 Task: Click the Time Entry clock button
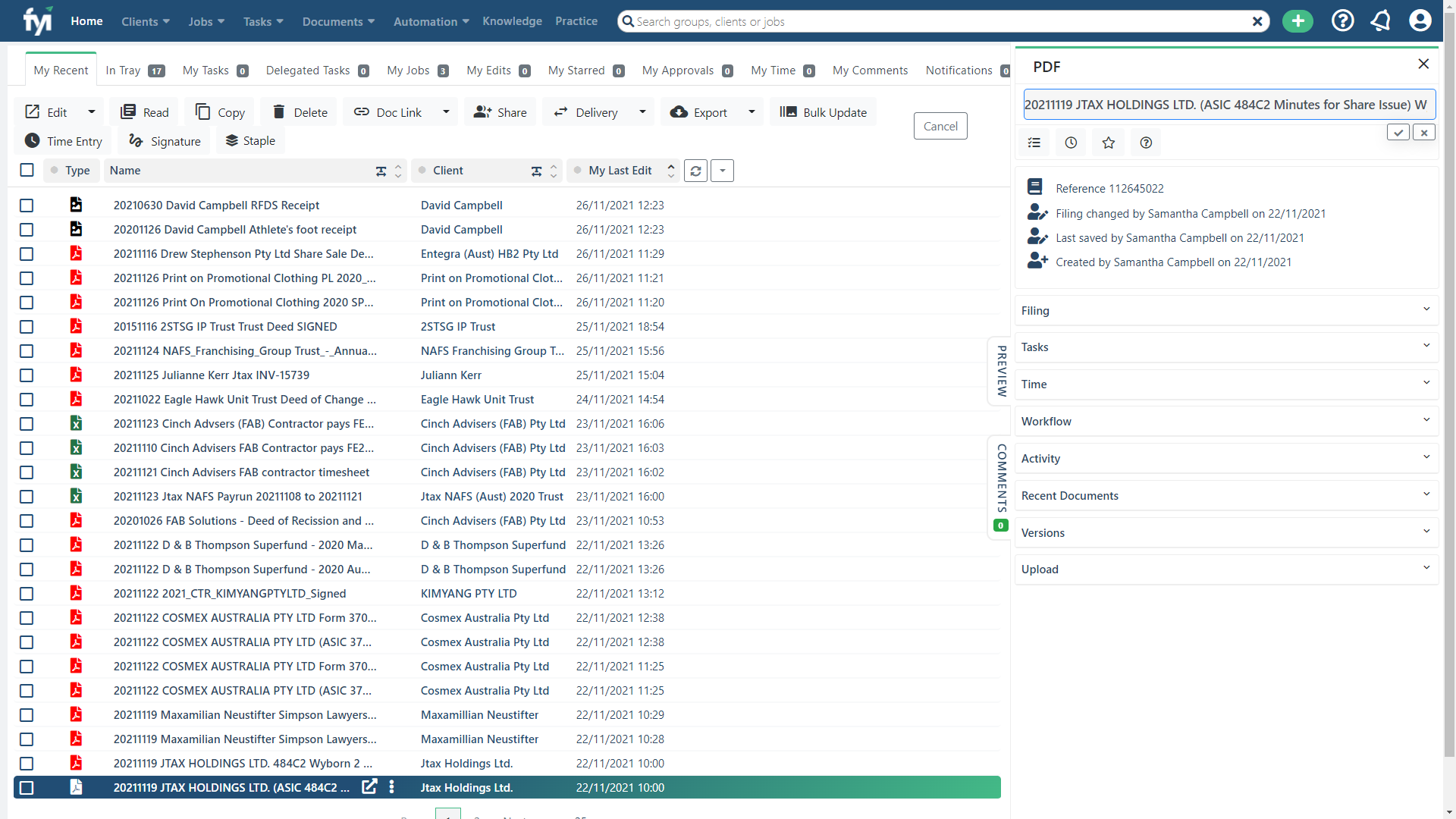(63, 141)
